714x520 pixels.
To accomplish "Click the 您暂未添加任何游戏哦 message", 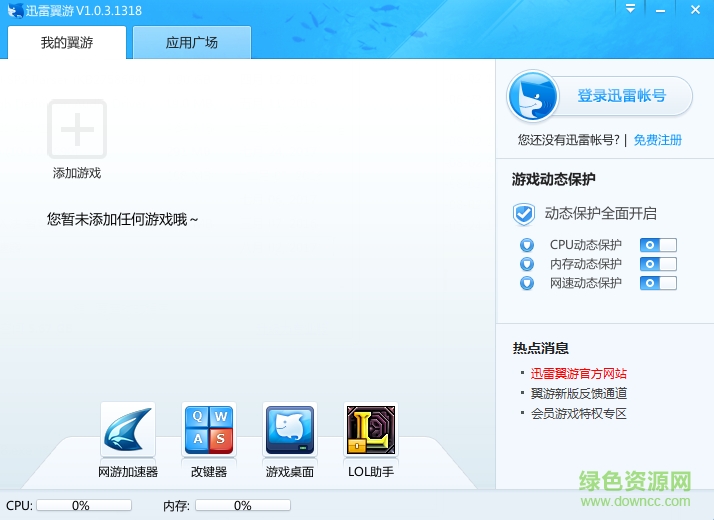I will [122, 219].
